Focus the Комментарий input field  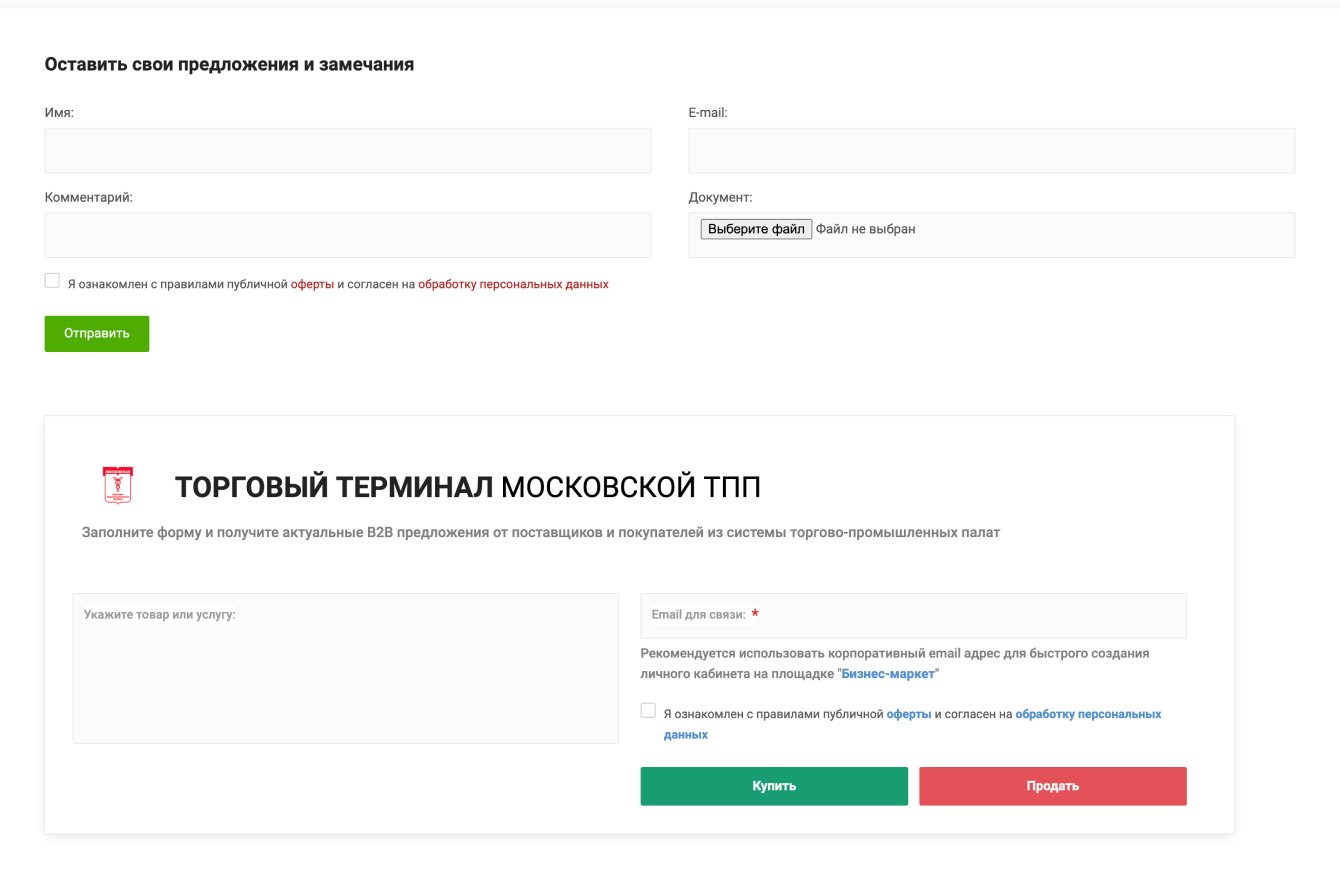(348, 235)
